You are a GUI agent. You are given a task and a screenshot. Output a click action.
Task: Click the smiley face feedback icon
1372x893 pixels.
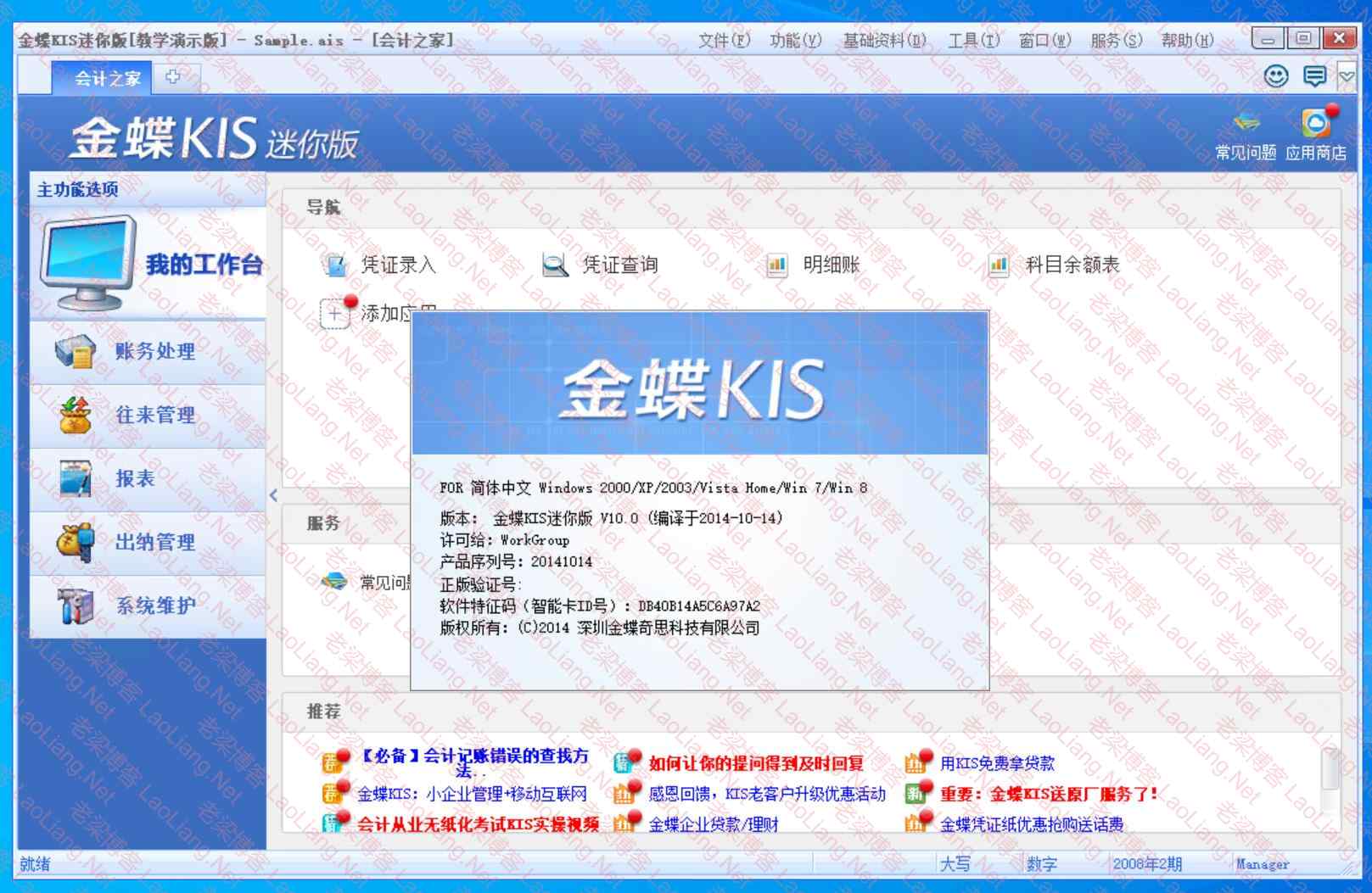point(1275,76)
